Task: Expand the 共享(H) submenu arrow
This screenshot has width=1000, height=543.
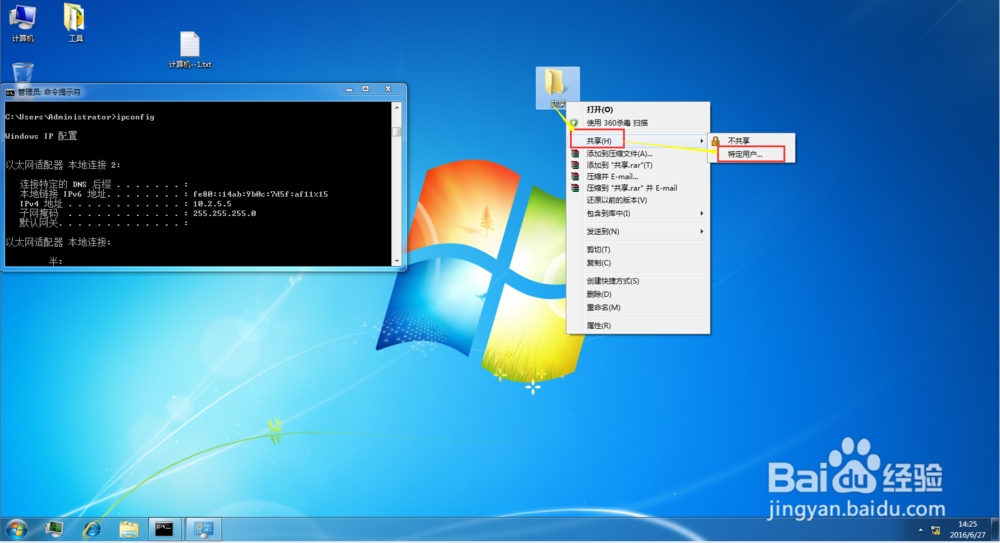Action: 702,140
